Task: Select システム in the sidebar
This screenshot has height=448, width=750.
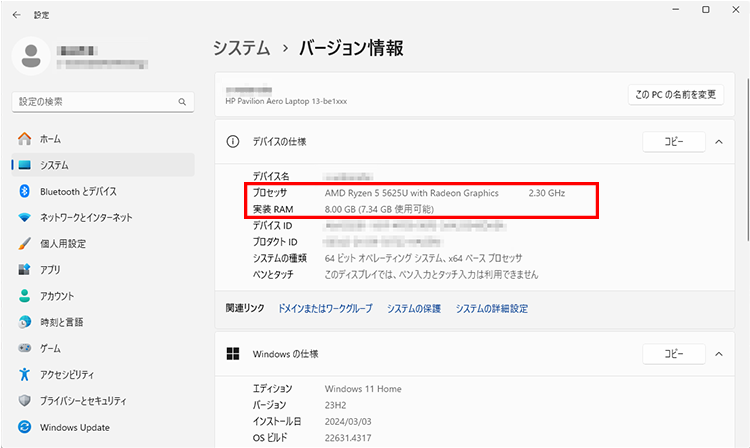Action: coord(103,165)
